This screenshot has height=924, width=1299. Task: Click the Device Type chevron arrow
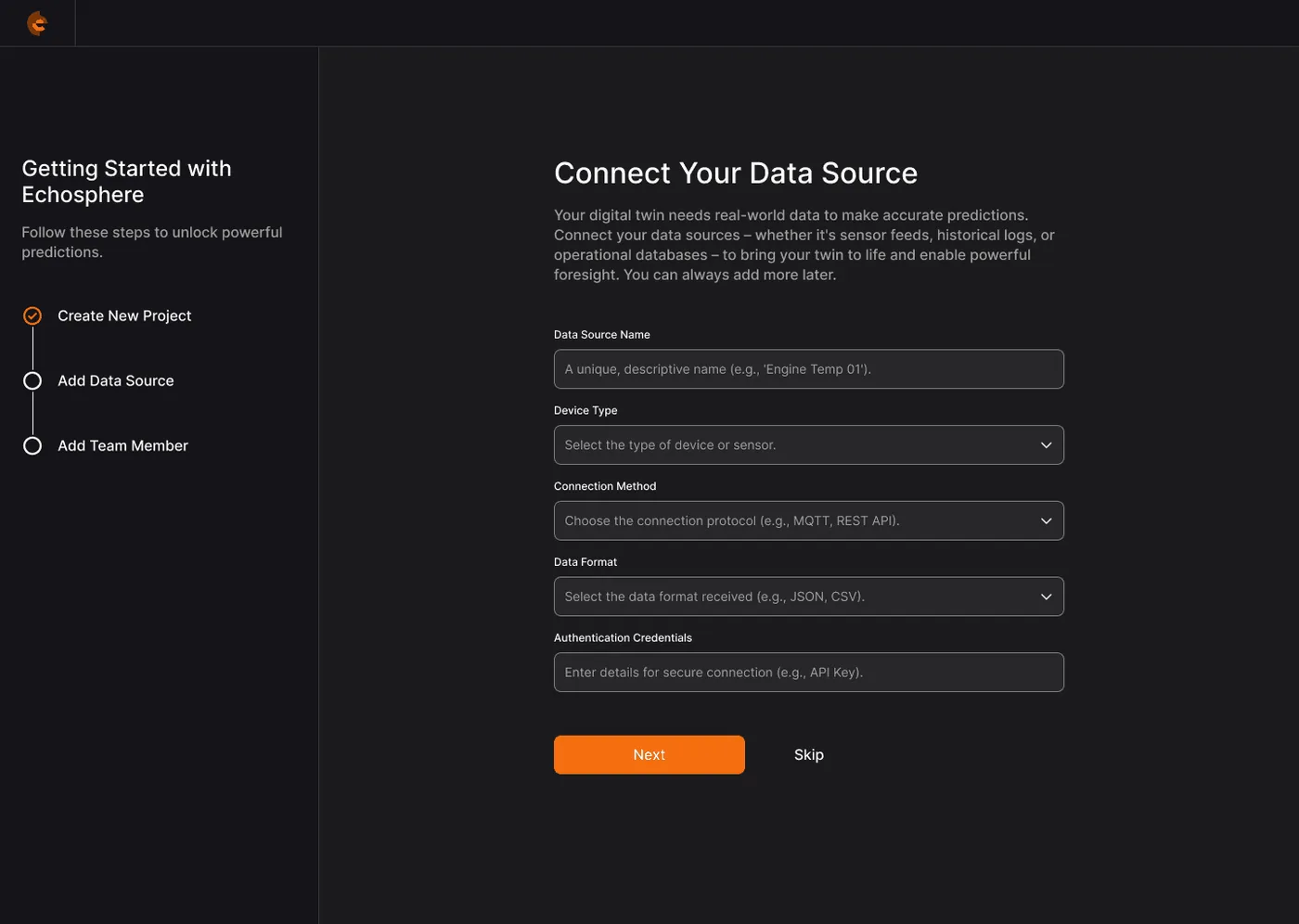point(1046,445)
